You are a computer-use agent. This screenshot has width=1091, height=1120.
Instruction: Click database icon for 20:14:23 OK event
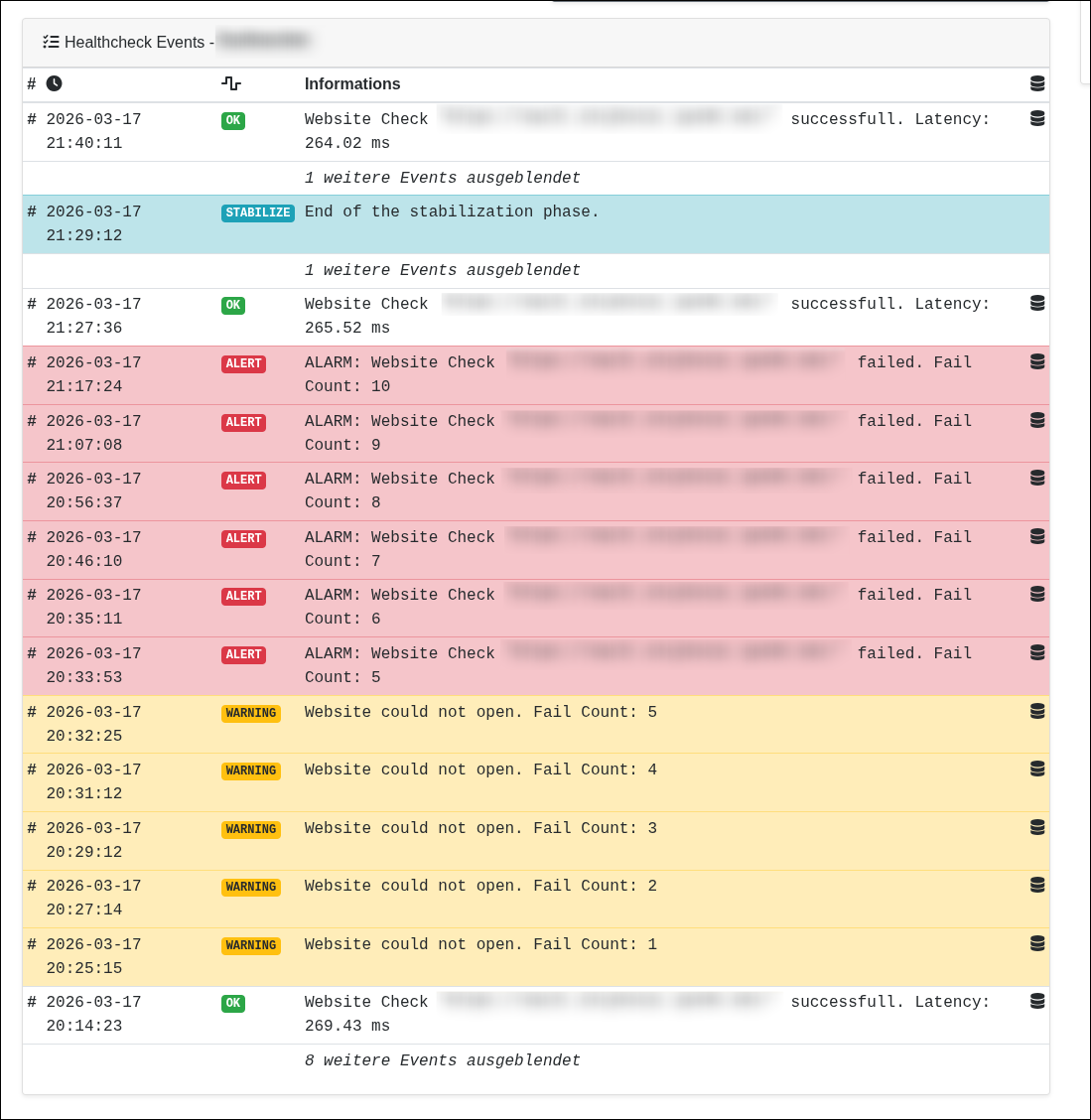[x=1037, y=1001]
